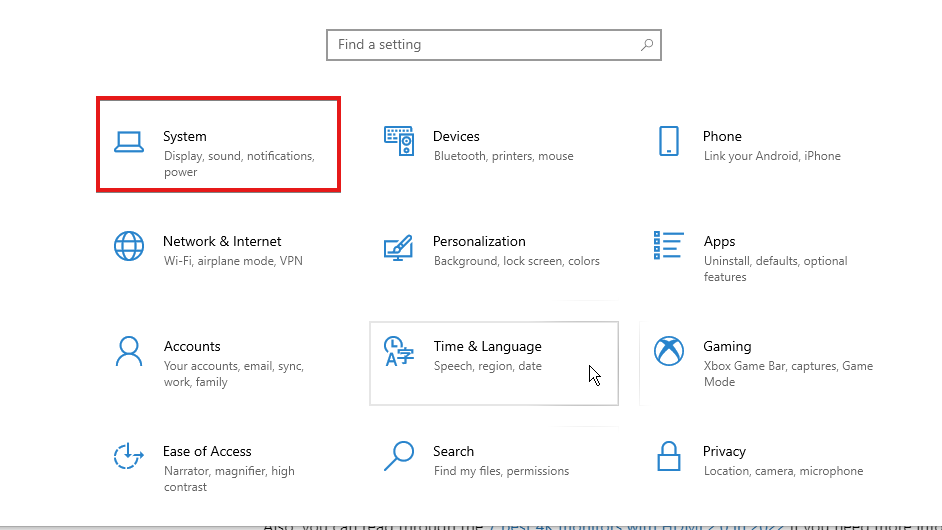
Task: Click the Time & Language clock icon
Action: click(x=399, y=351)
